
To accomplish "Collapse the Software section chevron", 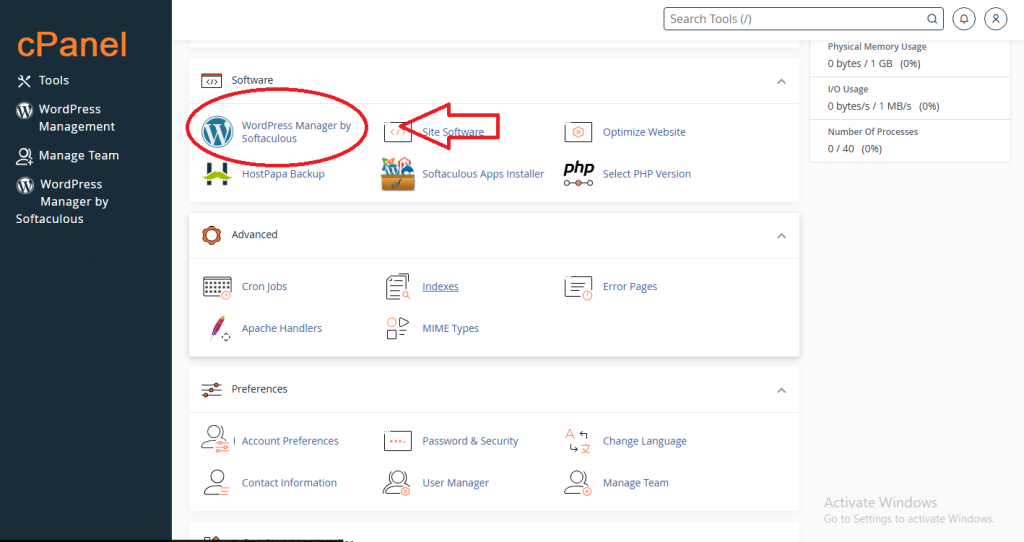I will pyautogui.click(x=781, y=82).
